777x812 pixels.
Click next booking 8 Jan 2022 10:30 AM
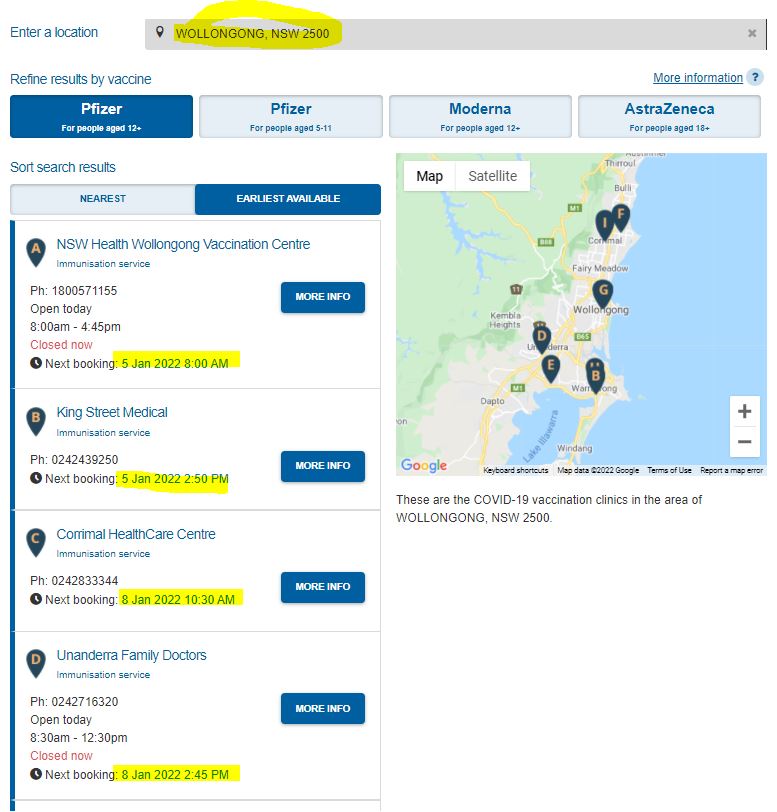[x=178, y=600]
